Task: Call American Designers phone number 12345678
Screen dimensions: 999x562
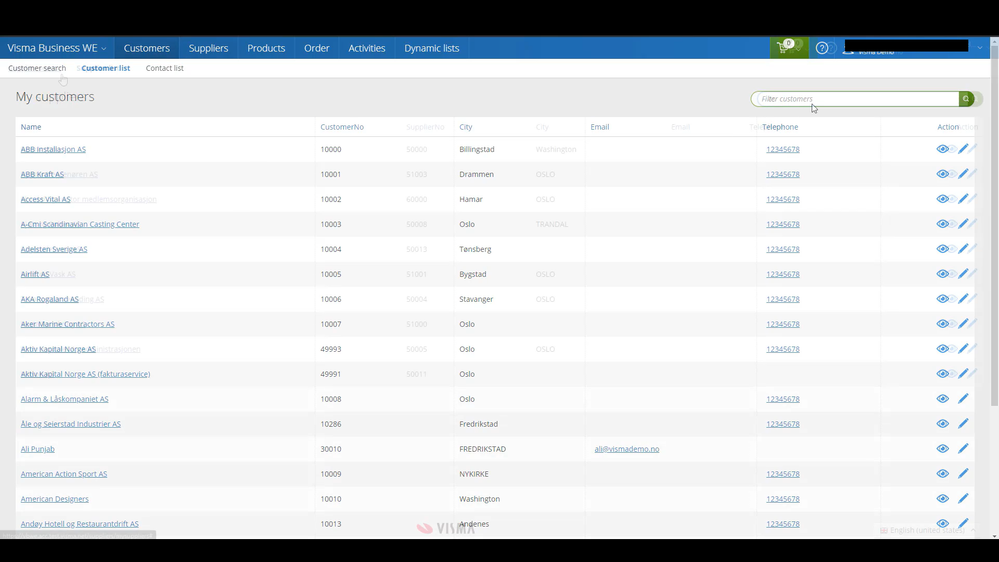Action: pyautogui.click(x=782, y=499)
